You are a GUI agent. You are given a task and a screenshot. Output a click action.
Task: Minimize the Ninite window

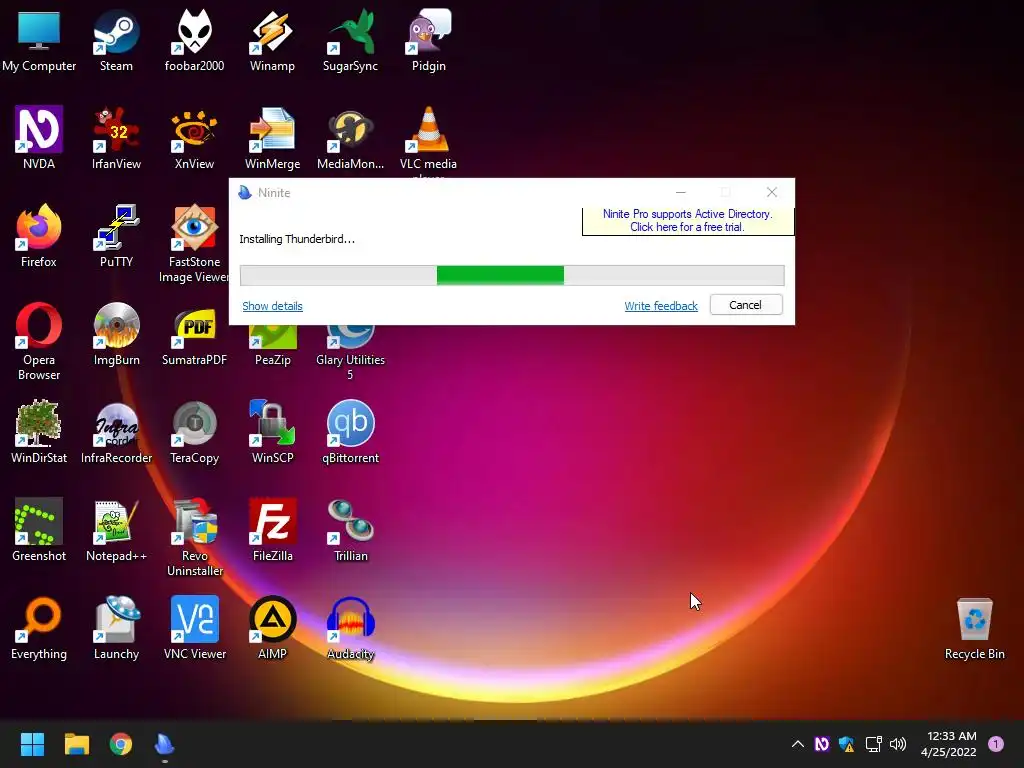point(680,192)
